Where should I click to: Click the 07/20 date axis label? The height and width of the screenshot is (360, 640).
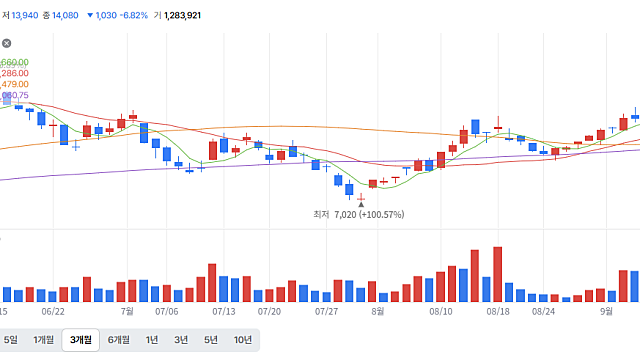coord(269,311)
